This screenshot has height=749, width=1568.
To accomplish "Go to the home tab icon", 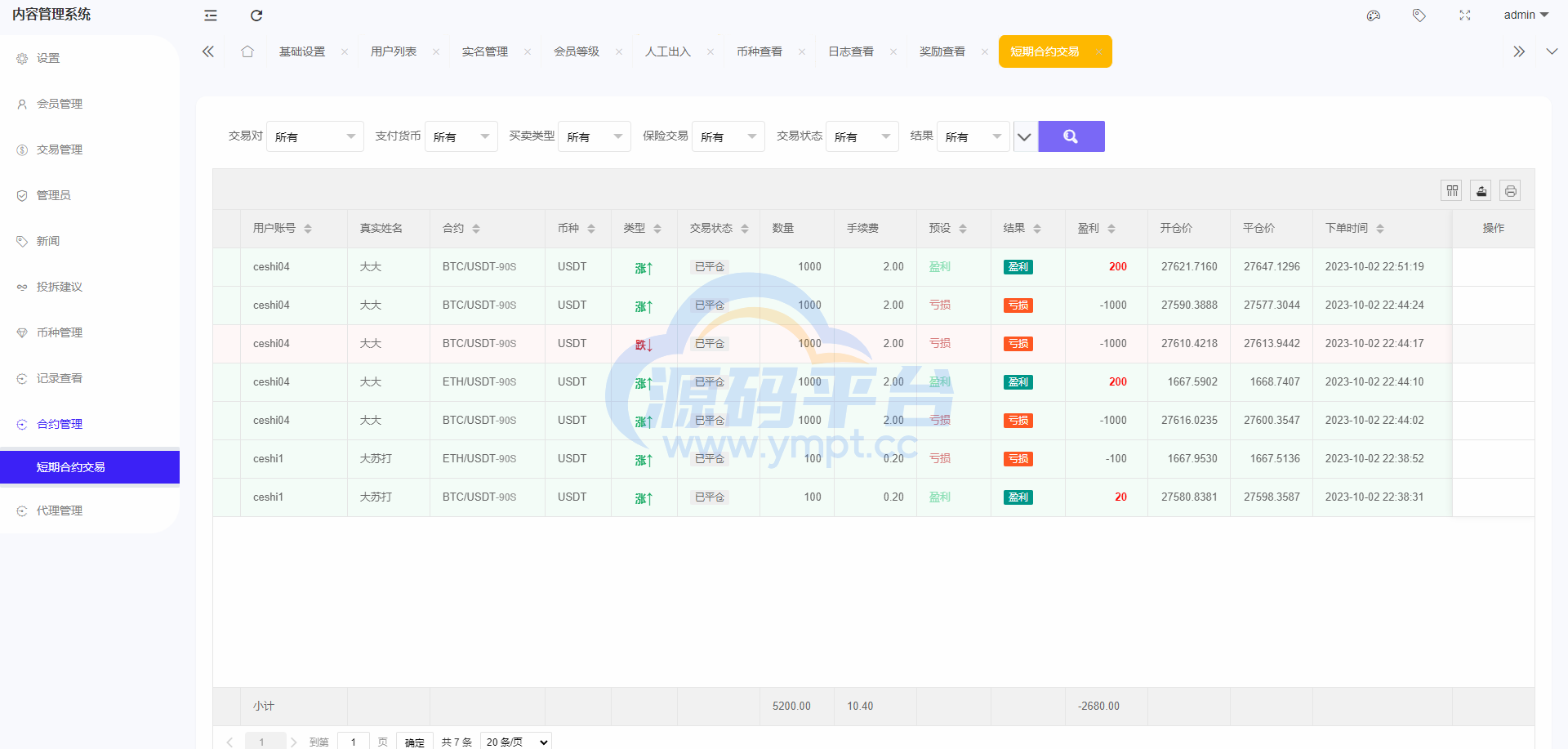I will click(x=247, y=51).
